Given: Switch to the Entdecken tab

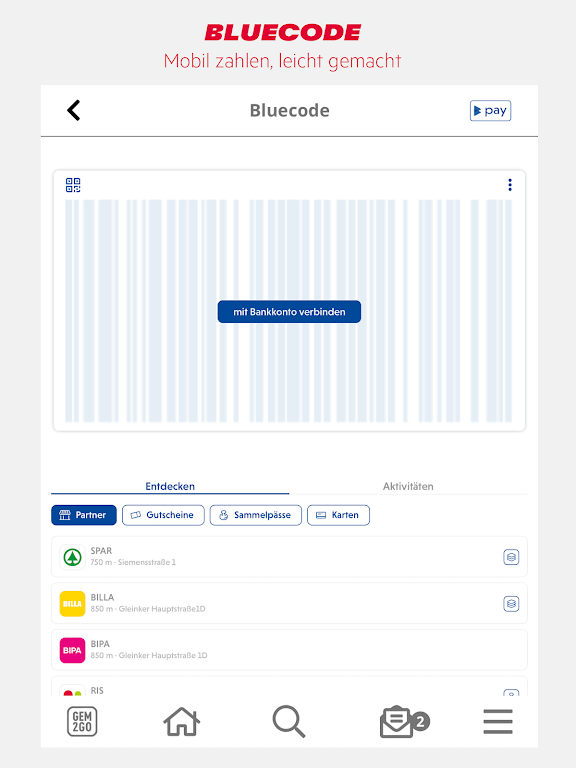Looking at the screenshot, I should pyautogui.click(x=170, y=486).
